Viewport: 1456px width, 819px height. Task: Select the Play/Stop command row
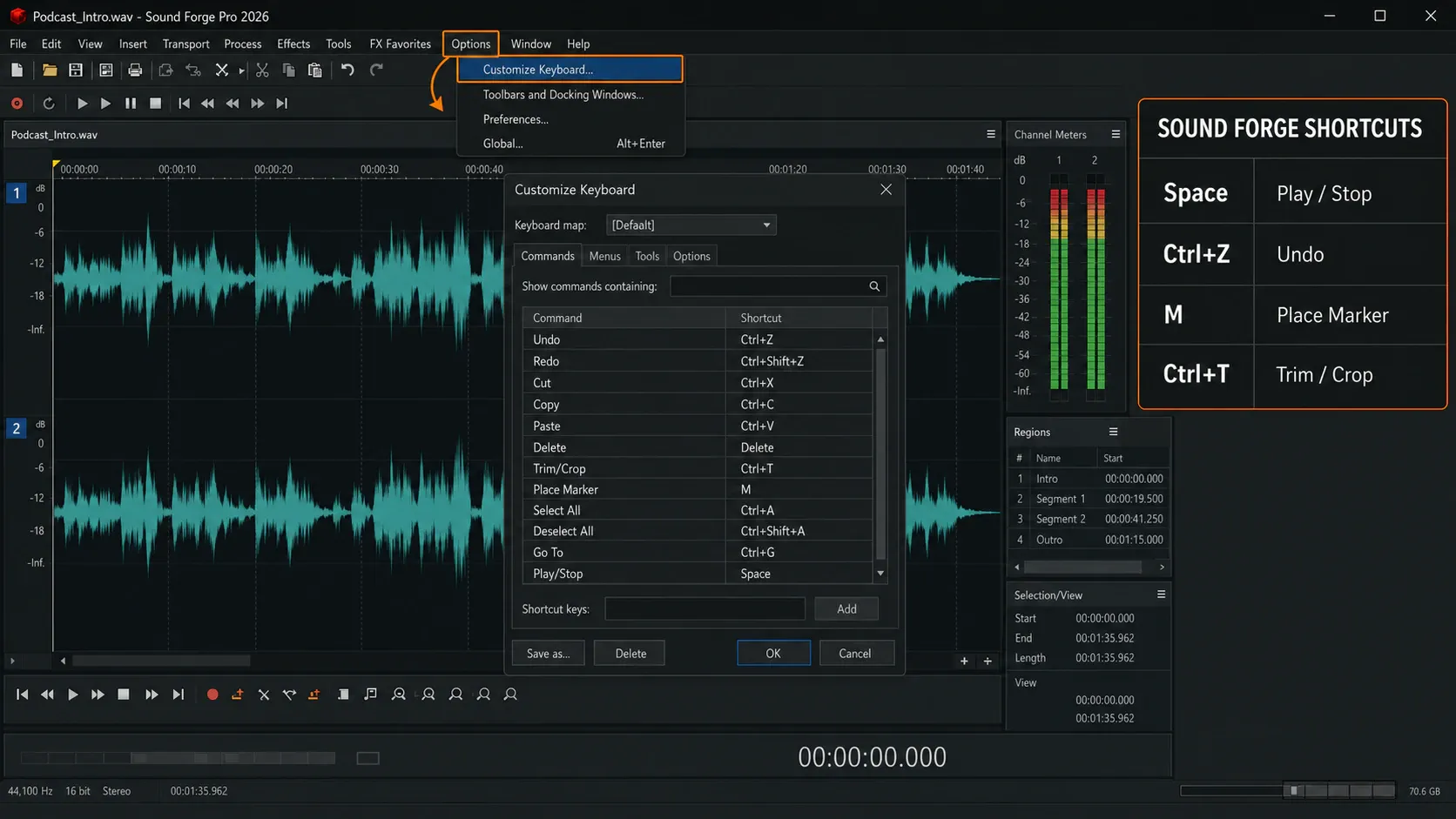tap(698, 574)
